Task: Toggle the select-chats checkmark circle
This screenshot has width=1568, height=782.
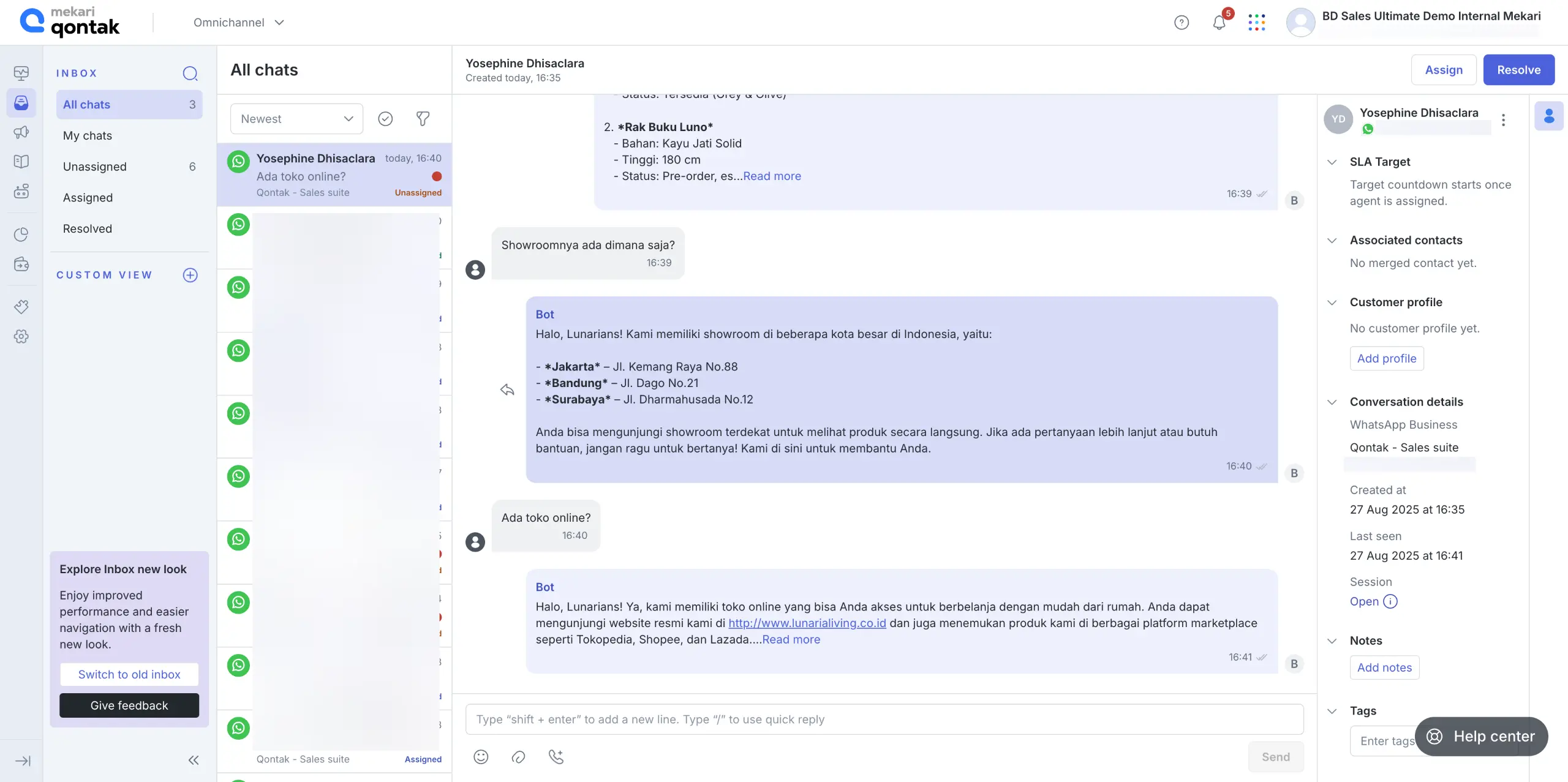Action: (385, 119)
